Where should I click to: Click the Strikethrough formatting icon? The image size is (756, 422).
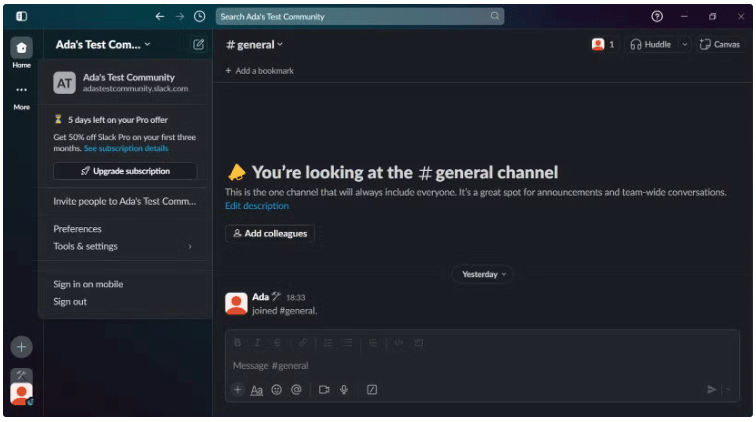277,343
